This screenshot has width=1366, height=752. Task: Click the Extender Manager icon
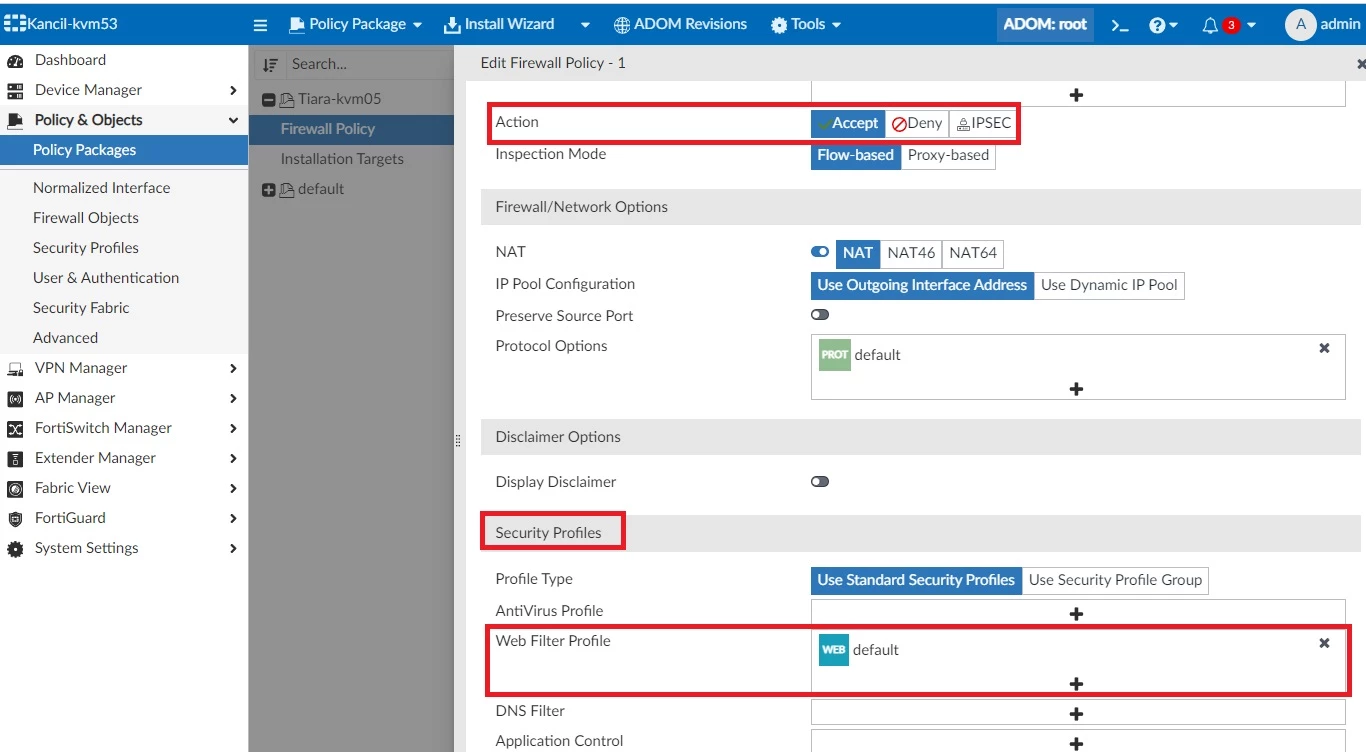[x=15, y=458]
